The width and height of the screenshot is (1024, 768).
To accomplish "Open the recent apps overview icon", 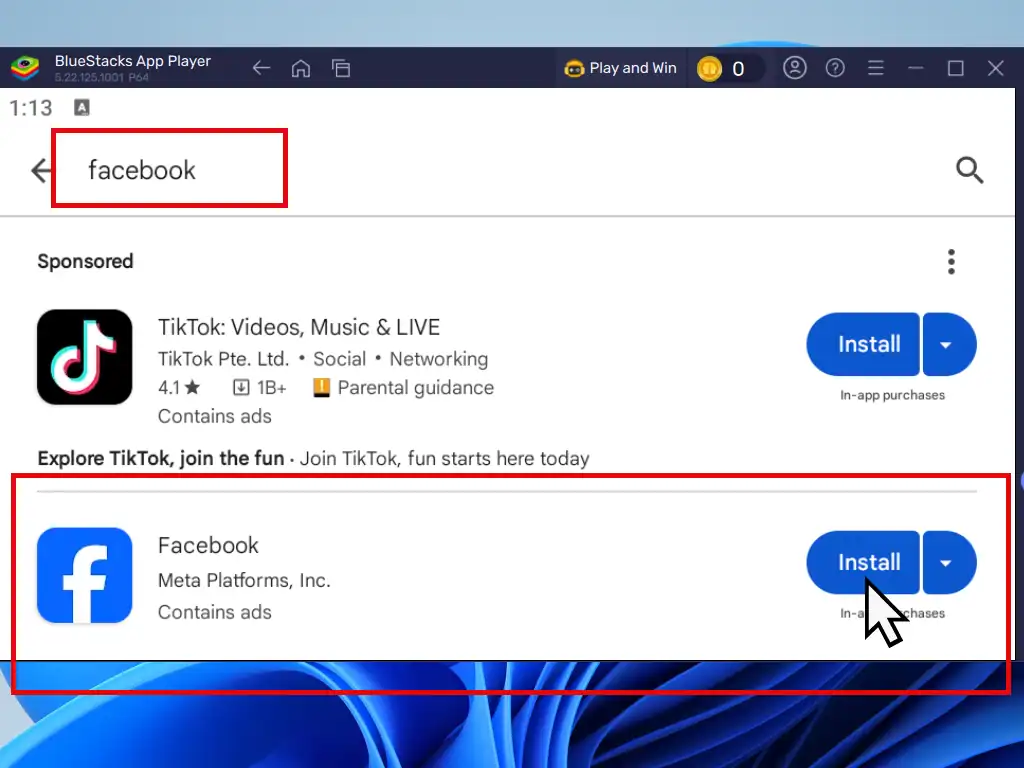I will [x=341, y=68].
